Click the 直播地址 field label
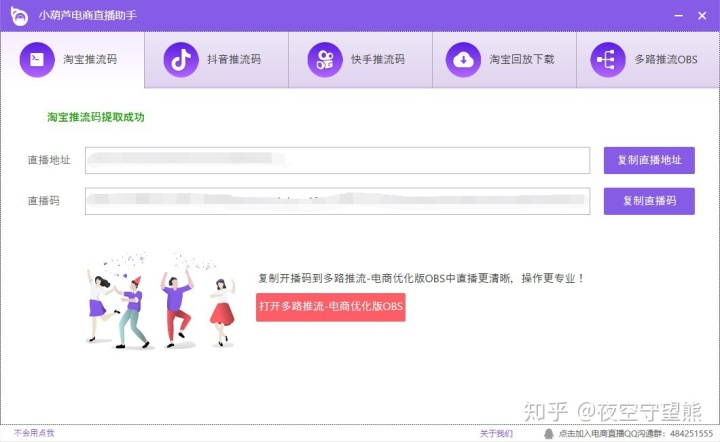Screen dimensions: 720x442 (x=49, y=160)
